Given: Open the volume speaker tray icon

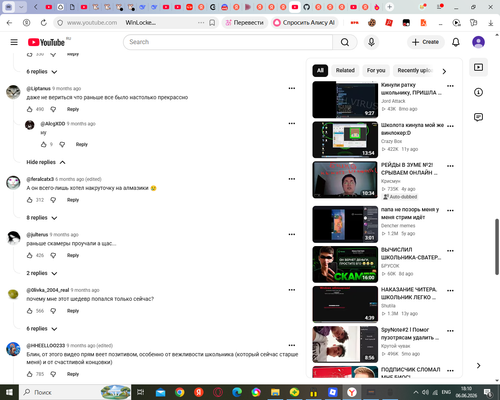Looking at the screenshot, I should pos(425,392).
